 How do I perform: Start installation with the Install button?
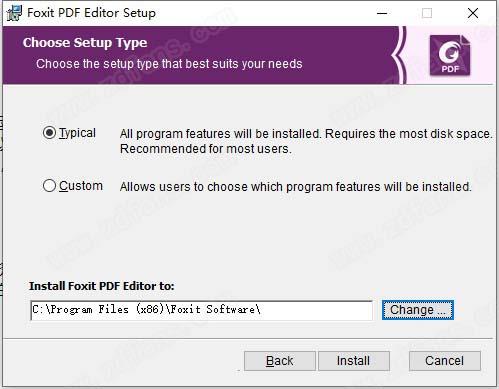354,361
